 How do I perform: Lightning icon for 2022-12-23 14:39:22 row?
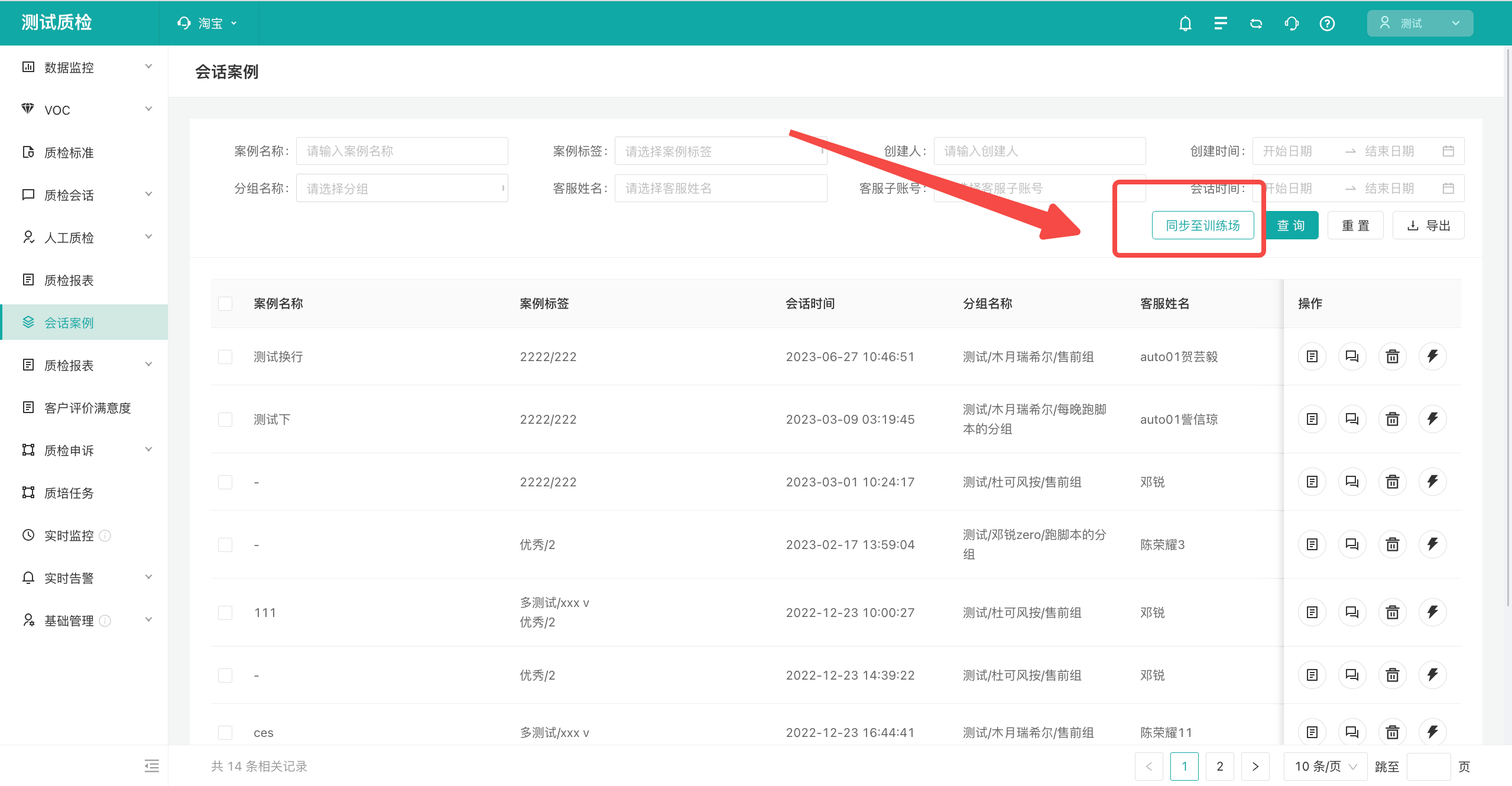click(1433, 675)
